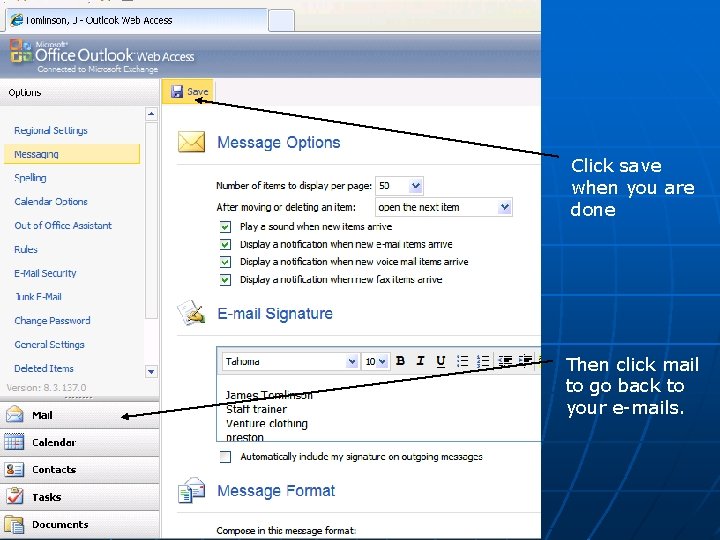Click the Bold formatting button
Image resolution: width=720 pixels, height=540 pixels.
pyautogui.click(x=400, y=361)
